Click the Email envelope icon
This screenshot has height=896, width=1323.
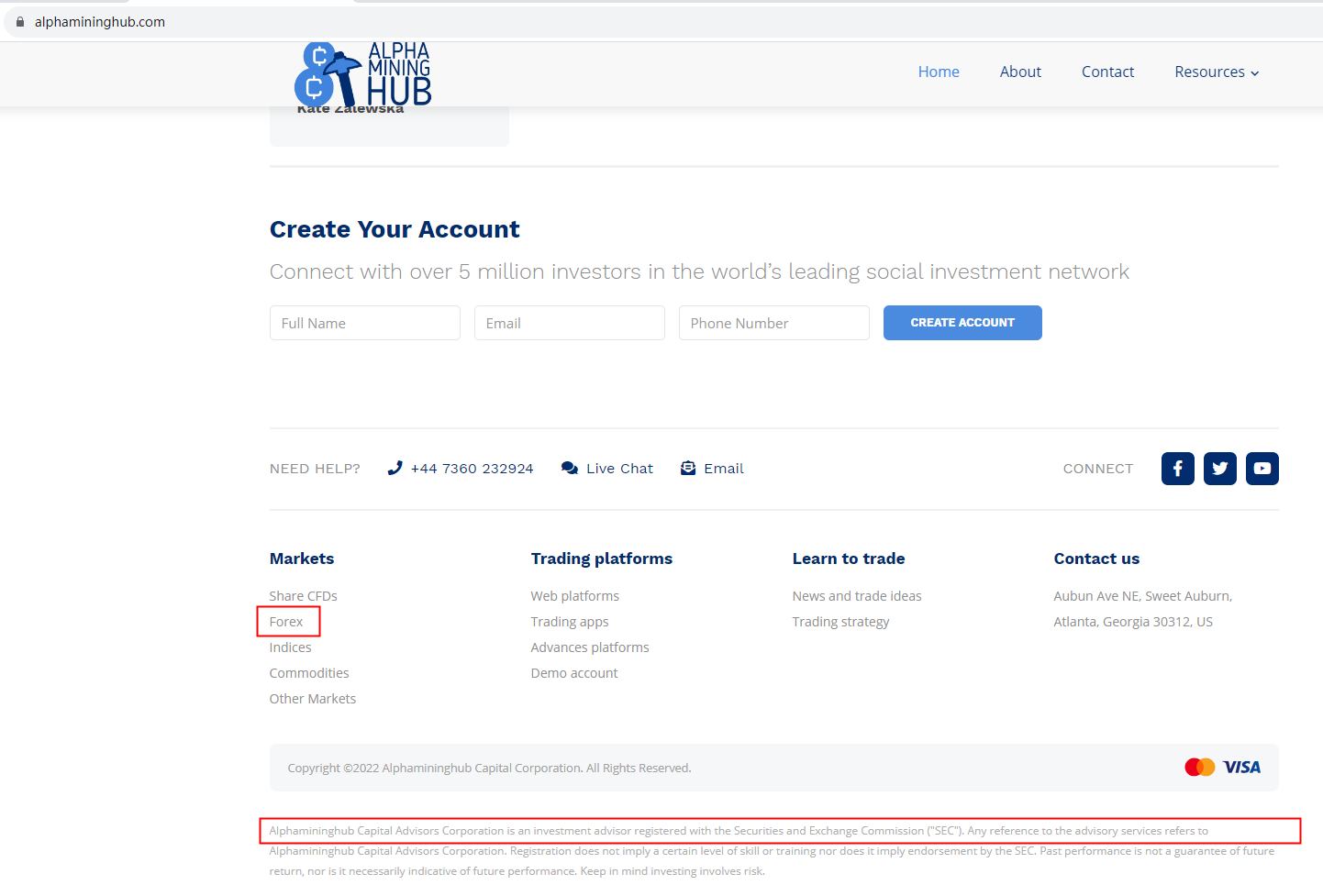pos(688,469)
